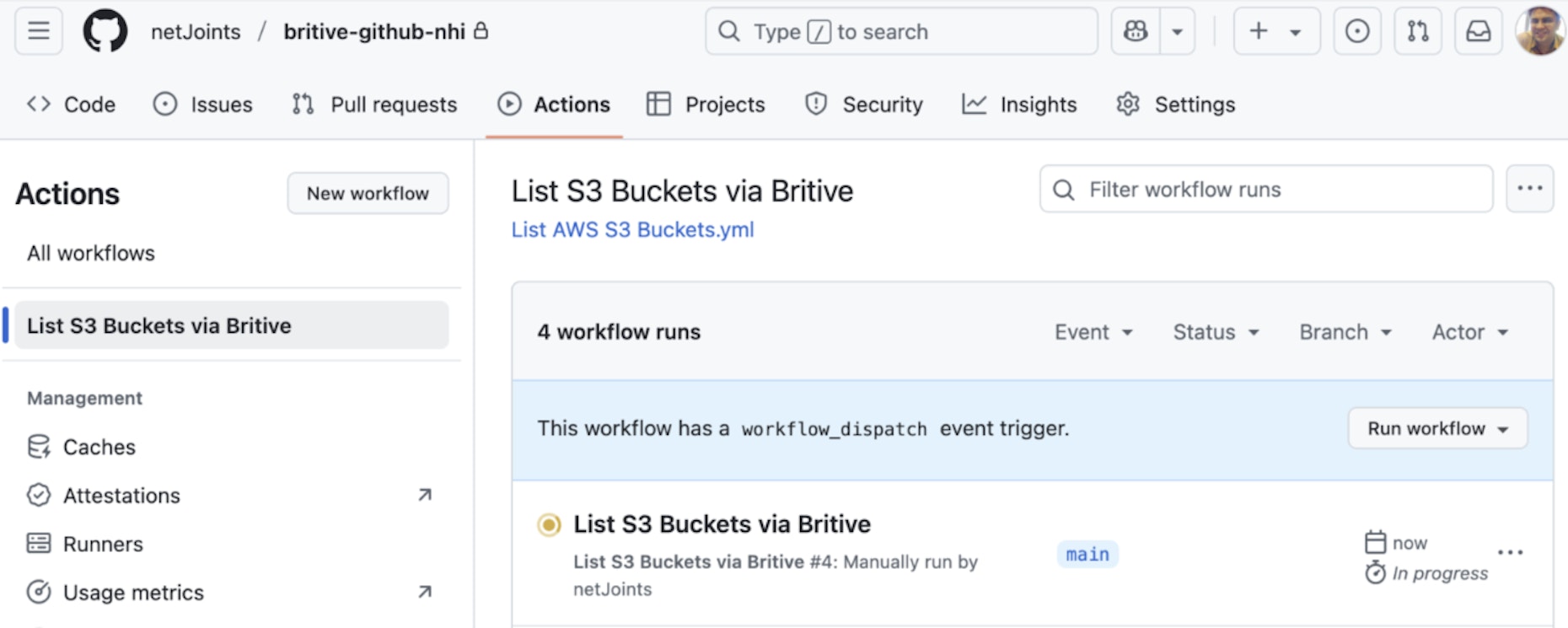1568x628 pixels.
Task: Click the search bar in header
Action: [x=901, y=31]
